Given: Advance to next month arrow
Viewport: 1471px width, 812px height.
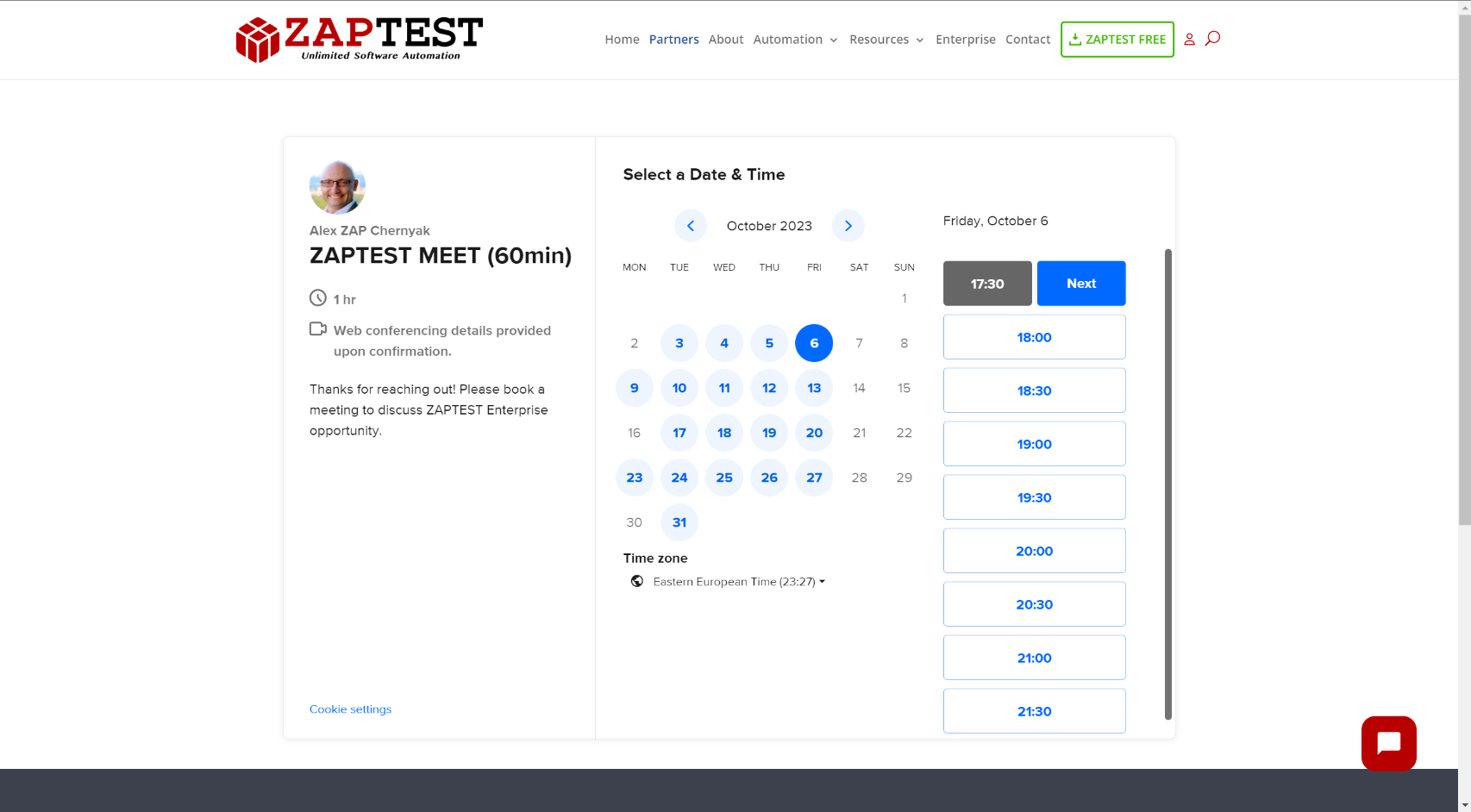Looking at the screenshot, I should click(x=848, y=226).
